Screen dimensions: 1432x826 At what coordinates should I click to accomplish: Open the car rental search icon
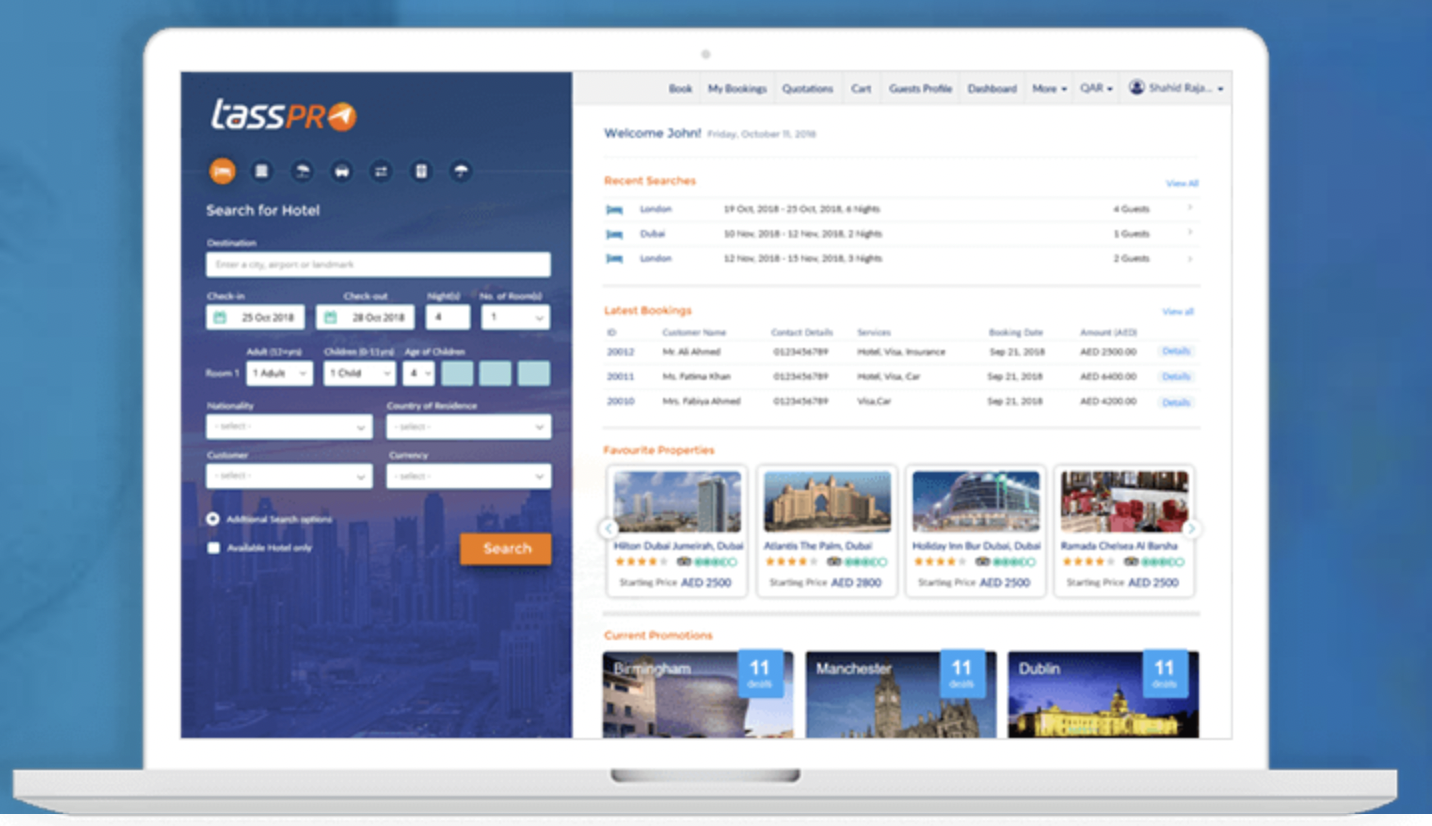click(x=342, y=171)
